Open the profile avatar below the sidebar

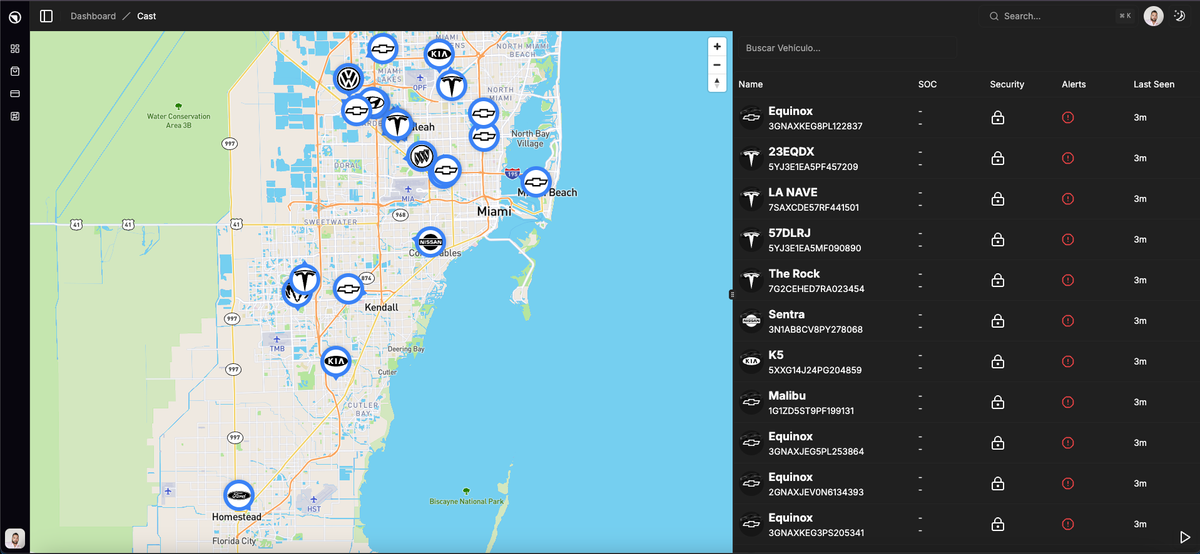coord(15,538)
